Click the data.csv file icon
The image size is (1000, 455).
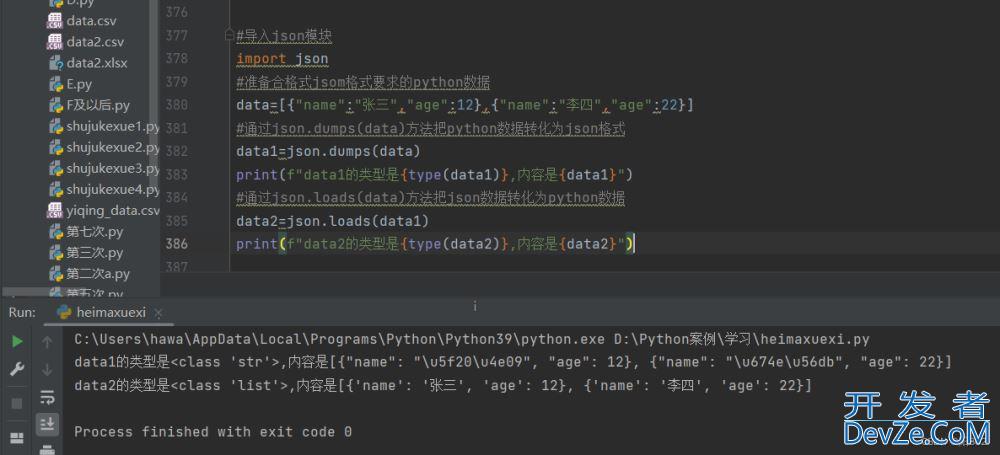click(55, 20)
